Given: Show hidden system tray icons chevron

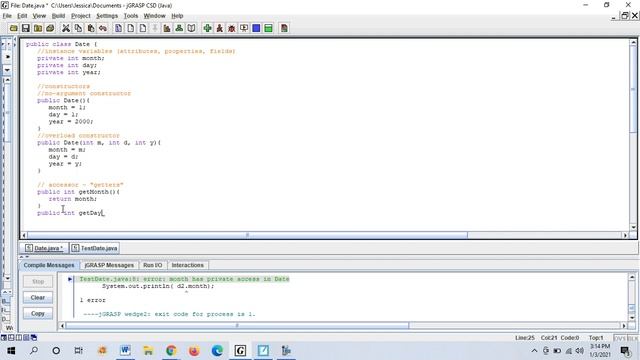Looking at the screenshot, I should pos(534,351).
